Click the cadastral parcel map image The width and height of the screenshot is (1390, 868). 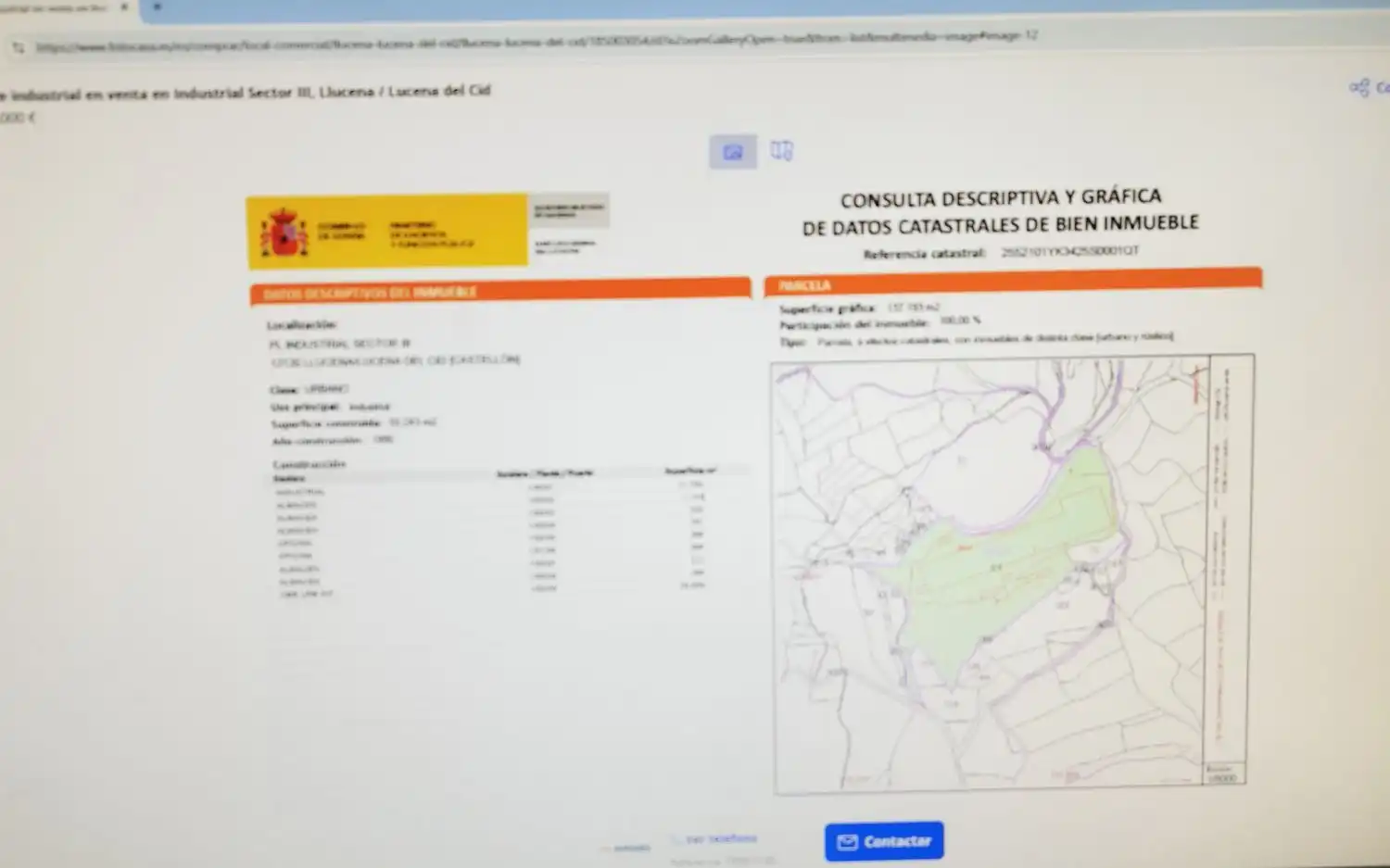coord(1013,574)
